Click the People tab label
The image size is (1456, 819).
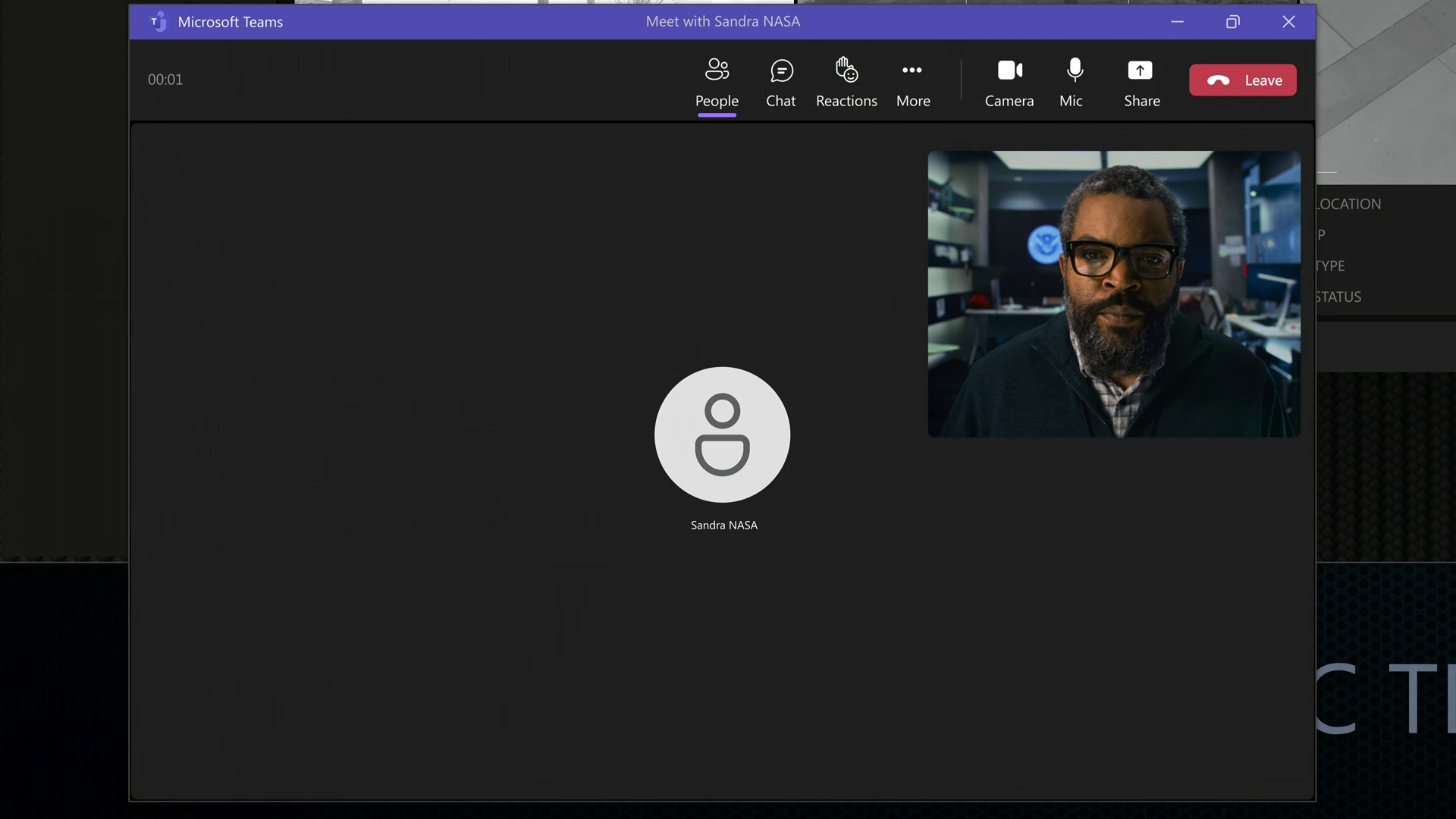tap(717, 101)
